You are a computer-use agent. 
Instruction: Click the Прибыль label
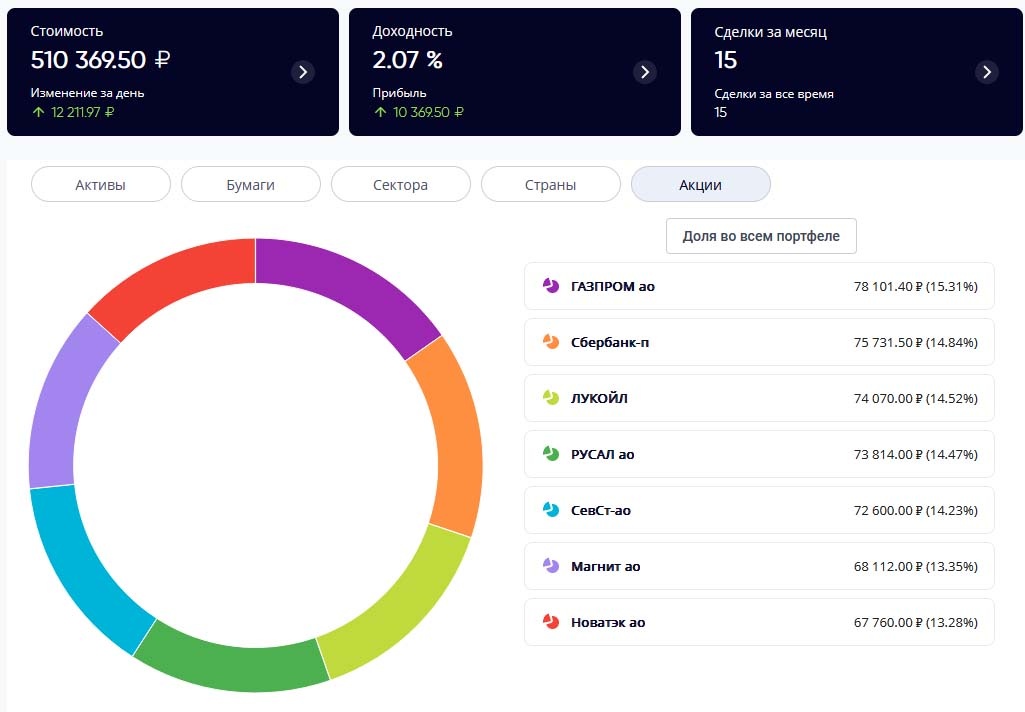pos(399,93)
